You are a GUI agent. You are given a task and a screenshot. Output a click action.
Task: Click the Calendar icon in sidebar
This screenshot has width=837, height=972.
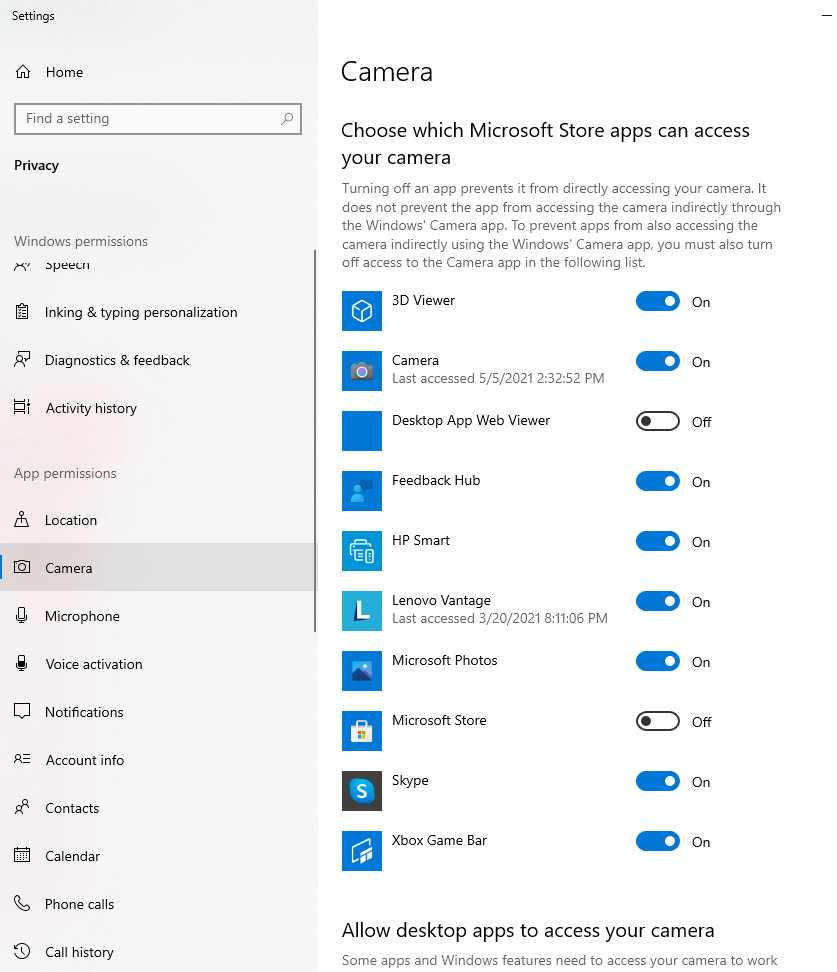coord(22,855)
